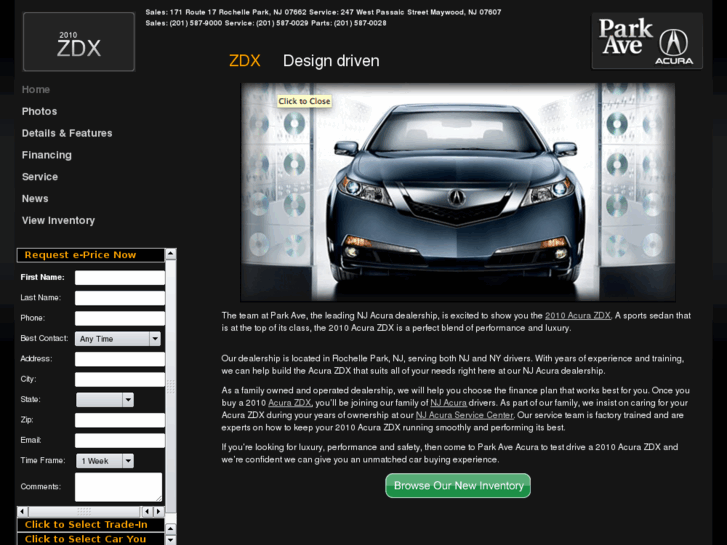Click Browse Our New Inventory button

[458, 486]
